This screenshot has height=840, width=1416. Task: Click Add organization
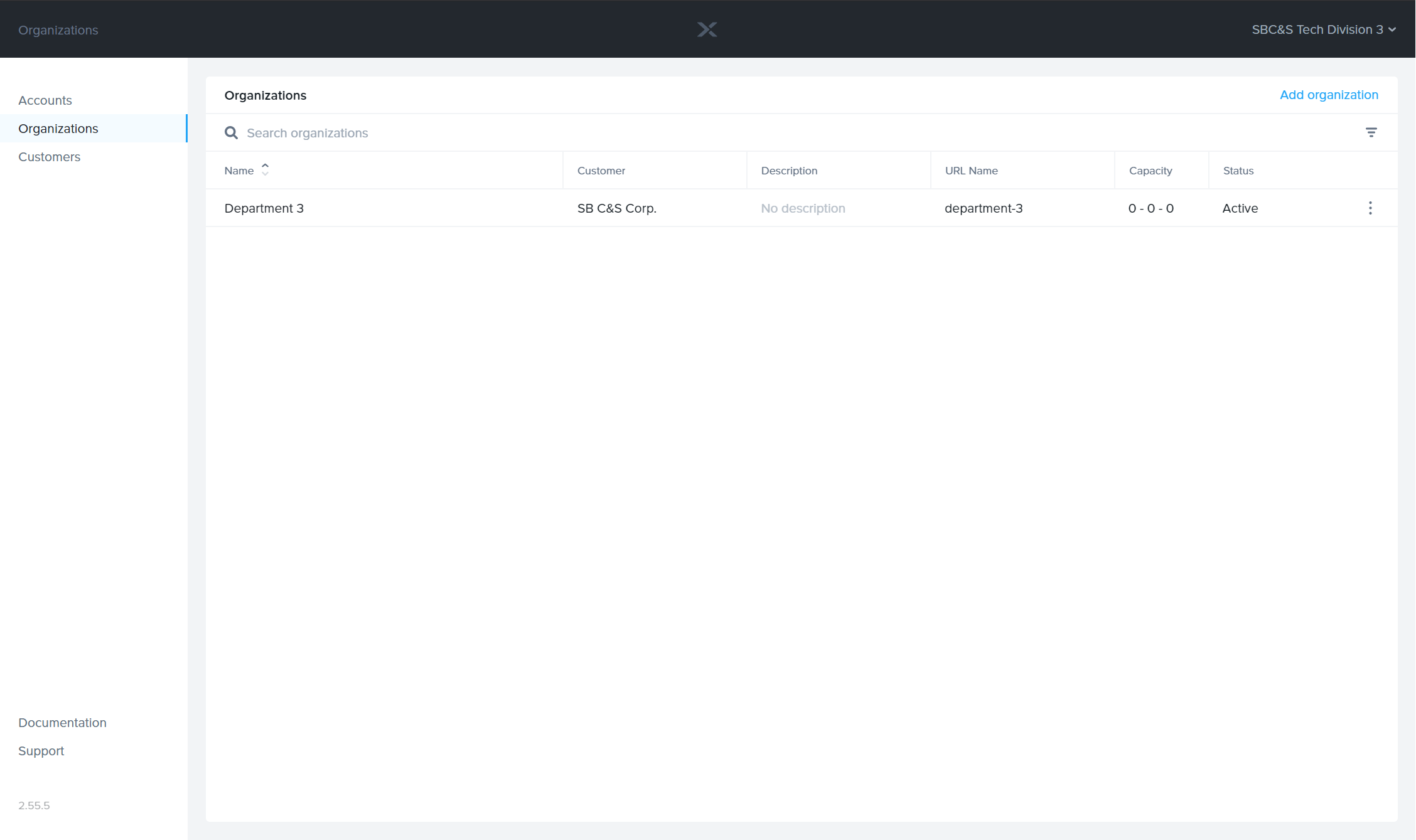[1329, 95]
